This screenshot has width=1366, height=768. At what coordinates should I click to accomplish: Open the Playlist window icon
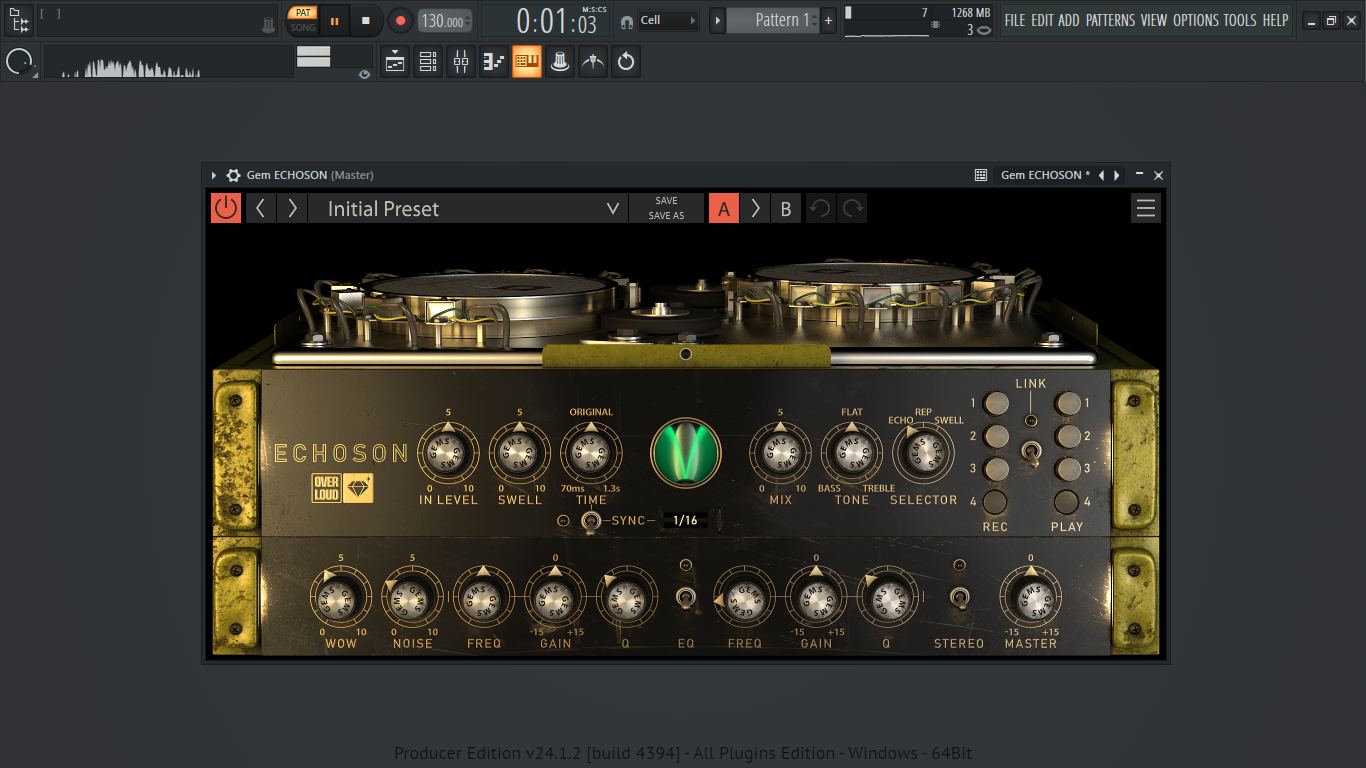395,62
